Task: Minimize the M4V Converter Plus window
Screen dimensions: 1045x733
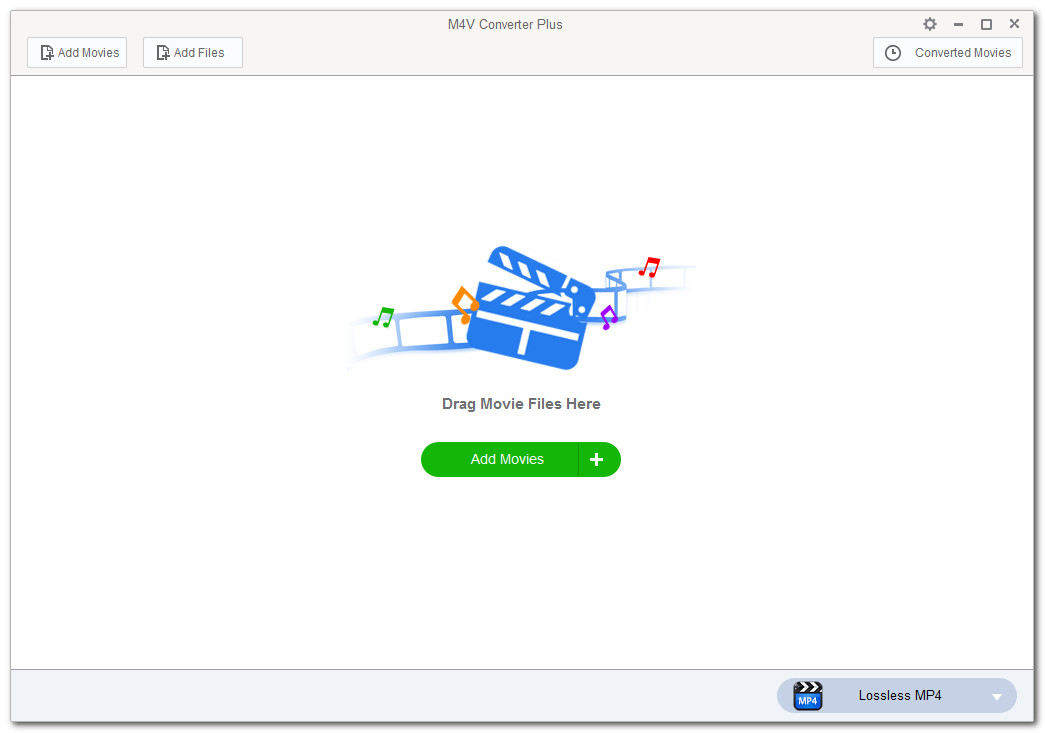Action: coord(957,23)
